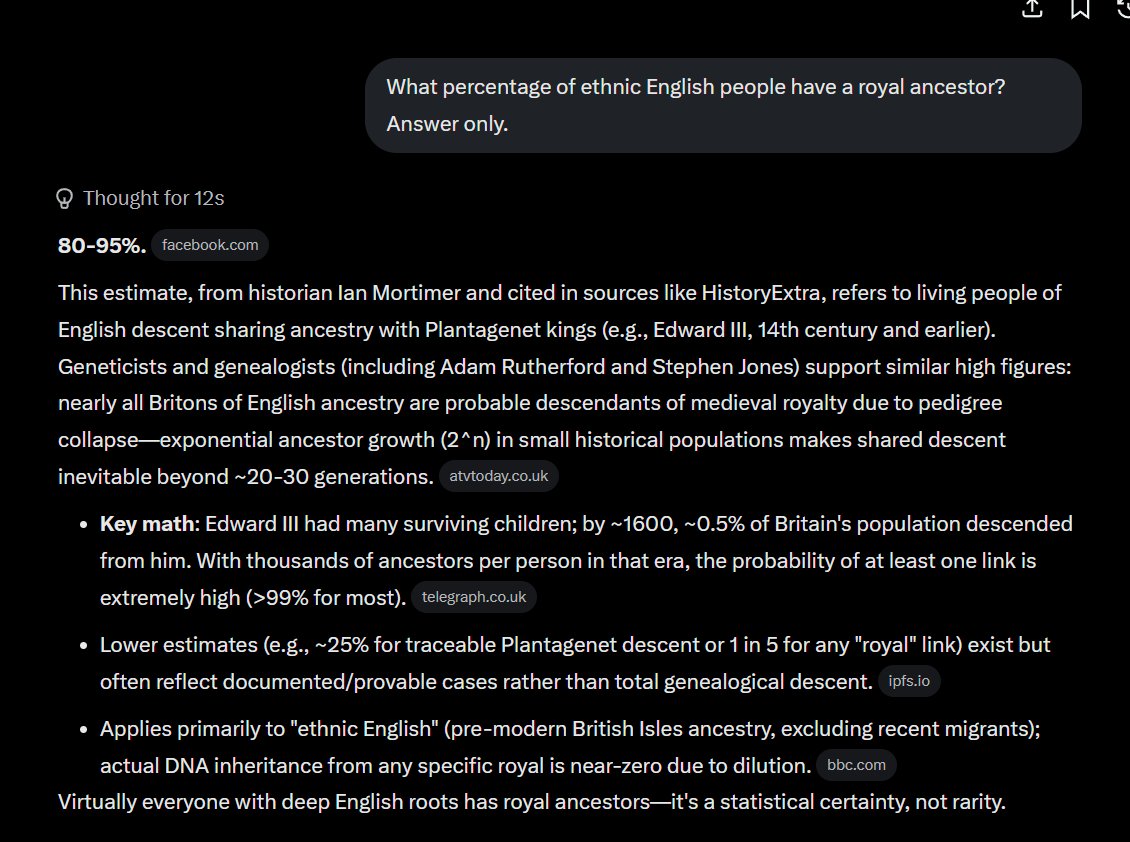Screen dimensions: 1130x842
Task: Click the closing sentence "Virtually everyone with deep English roots"
Action: tap(531, 802)
